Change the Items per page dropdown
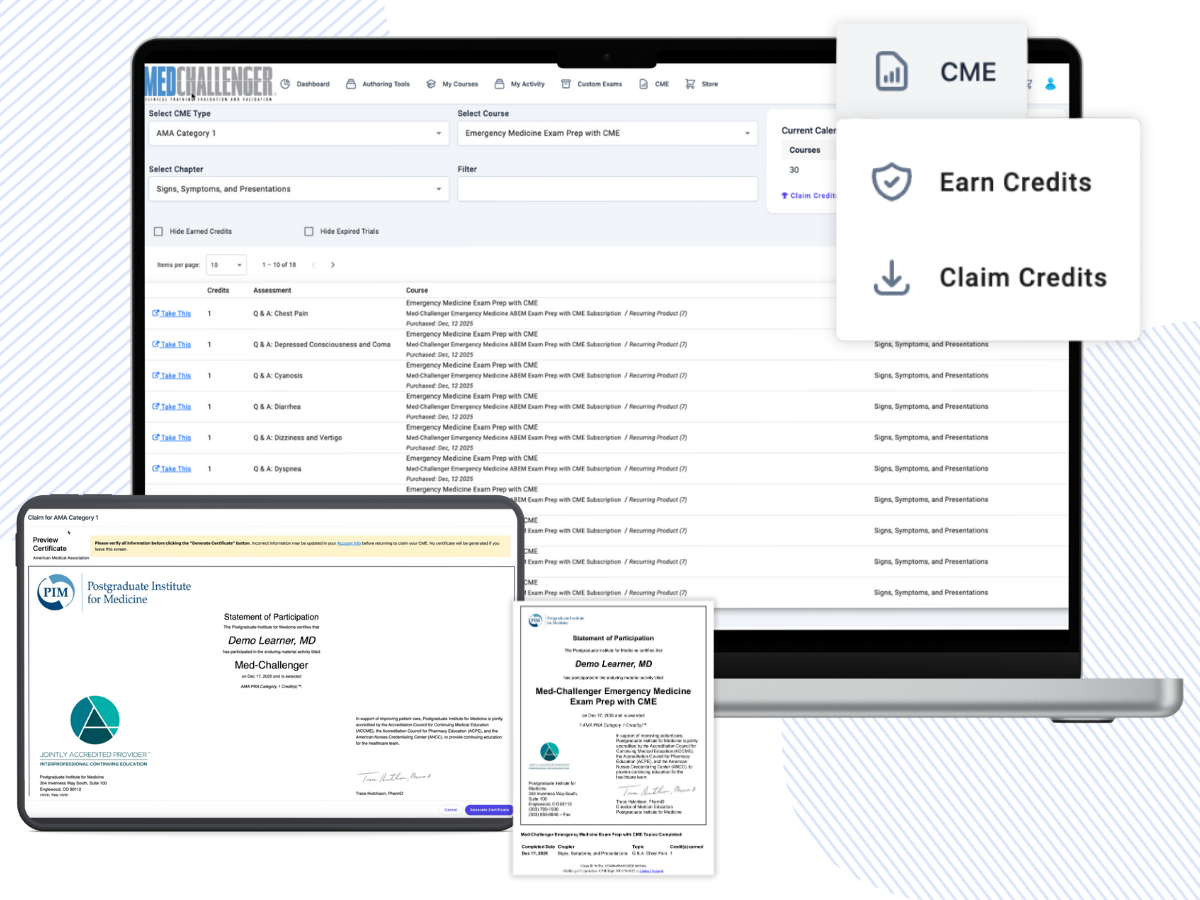Screen dimensions: 1200x900 [226, 264]
